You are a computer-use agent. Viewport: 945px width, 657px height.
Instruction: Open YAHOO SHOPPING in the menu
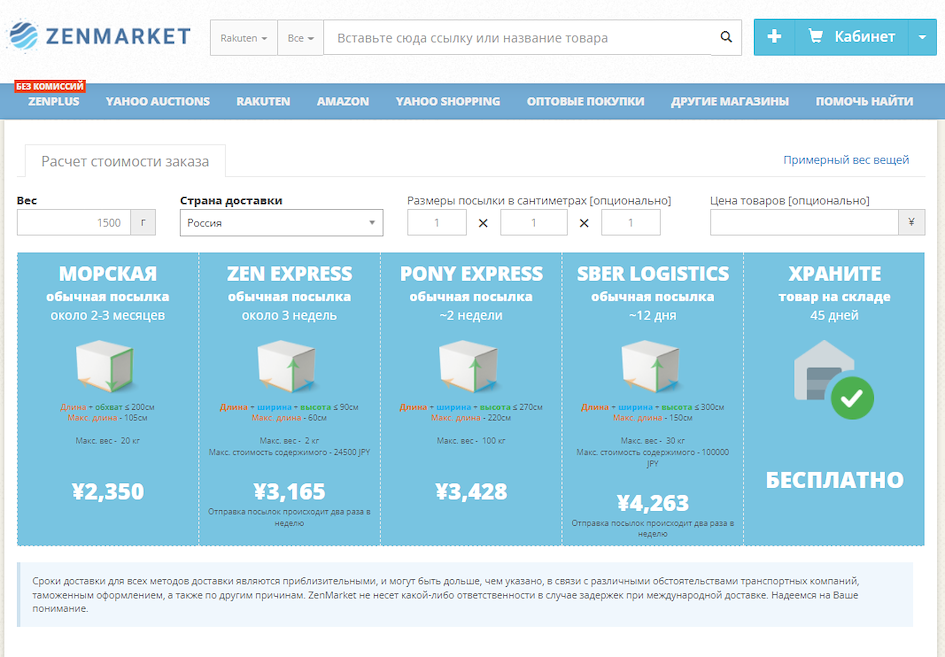448,101
